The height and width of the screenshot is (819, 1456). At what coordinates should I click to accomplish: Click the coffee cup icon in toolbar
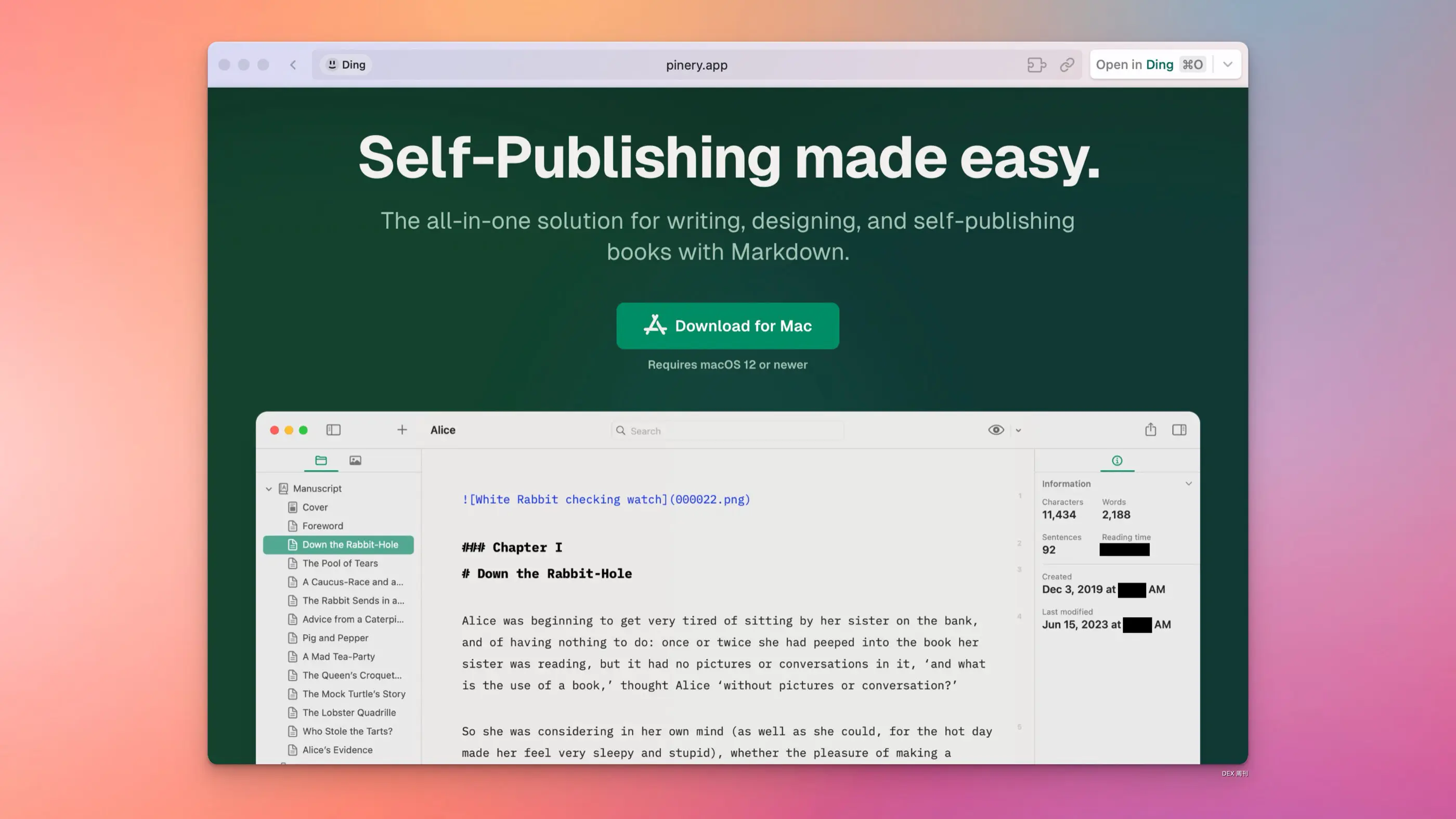[x=1036, y=64]
